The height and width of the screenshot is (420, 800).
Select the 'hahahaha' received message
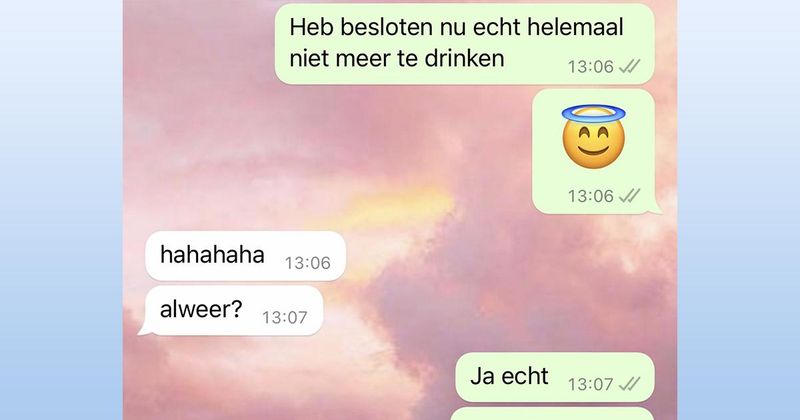245,256
